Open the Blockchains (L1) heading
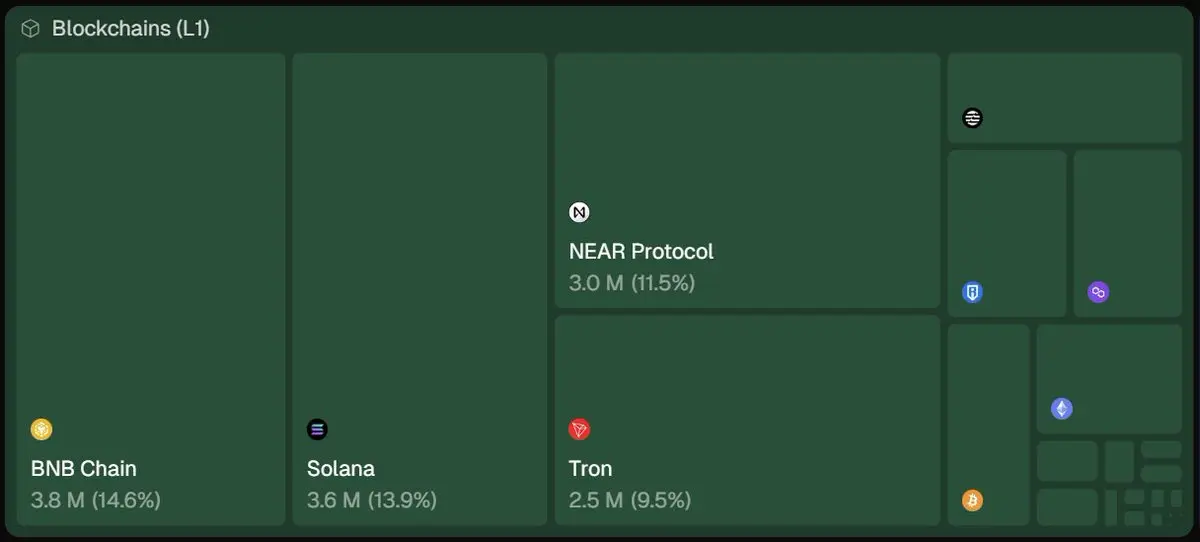The image size is (1200, 542). pyautogui.click(x=130, y=29)
